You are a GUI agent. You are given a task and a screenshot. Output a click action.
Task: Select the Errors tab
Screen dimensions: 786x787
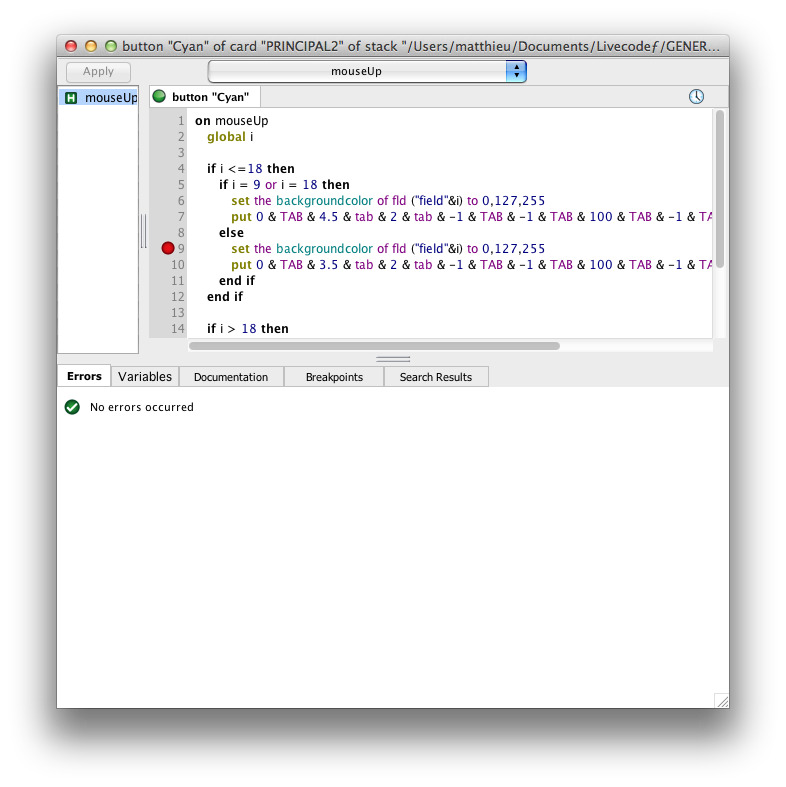pyautogui.click(x=84, y=377)
